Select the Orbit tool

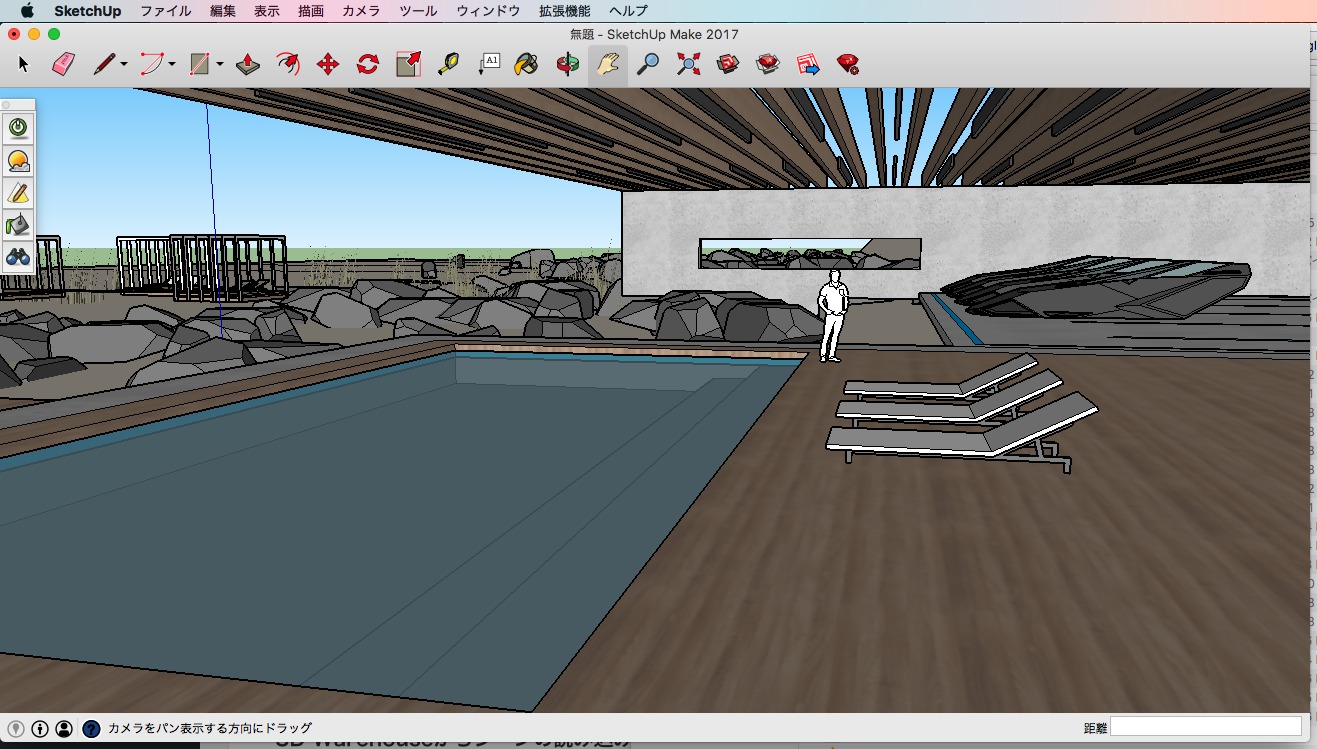[568, 65]
